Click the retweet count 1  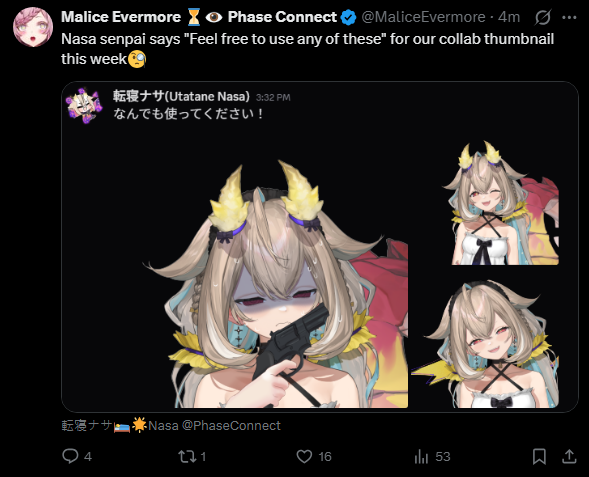(x=203, y=457)
